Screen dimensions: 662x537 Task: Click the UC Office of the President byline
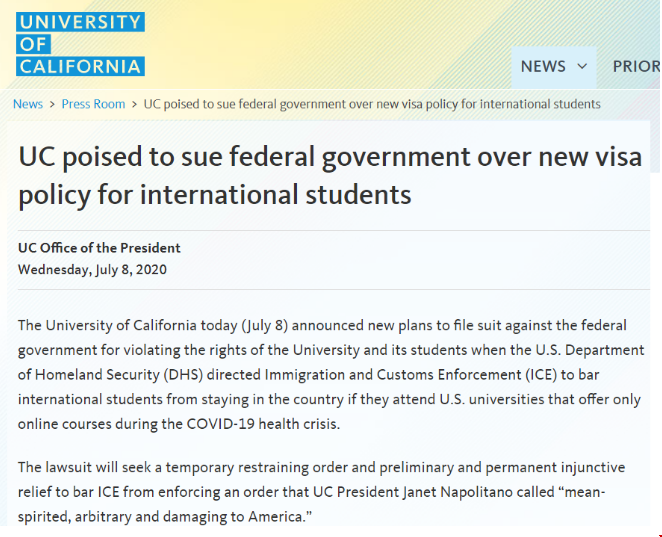(x=99, y=248)
